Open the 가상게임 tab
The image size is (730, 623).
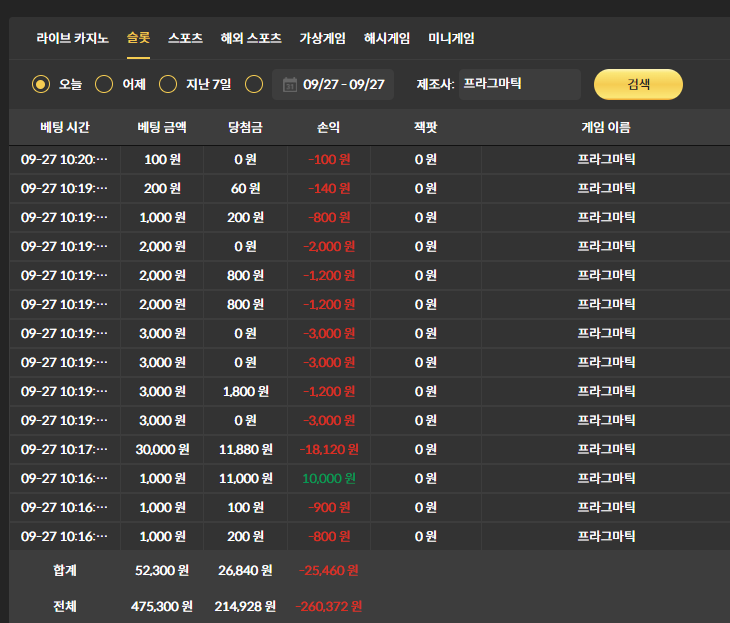point(322,38)
